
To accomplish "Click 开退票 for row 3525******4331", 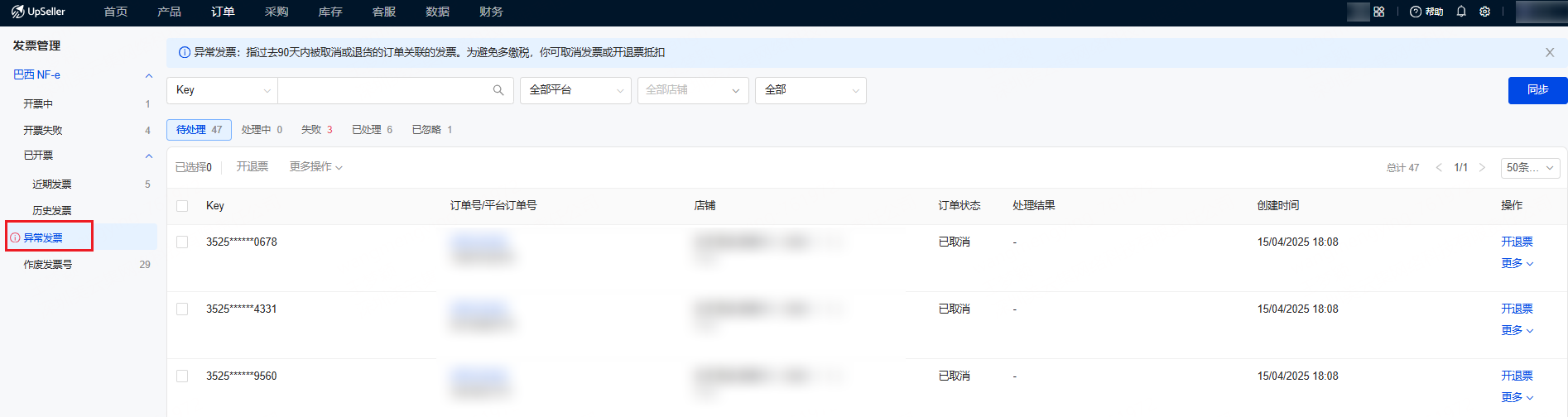I will [x=1517, y=309].
